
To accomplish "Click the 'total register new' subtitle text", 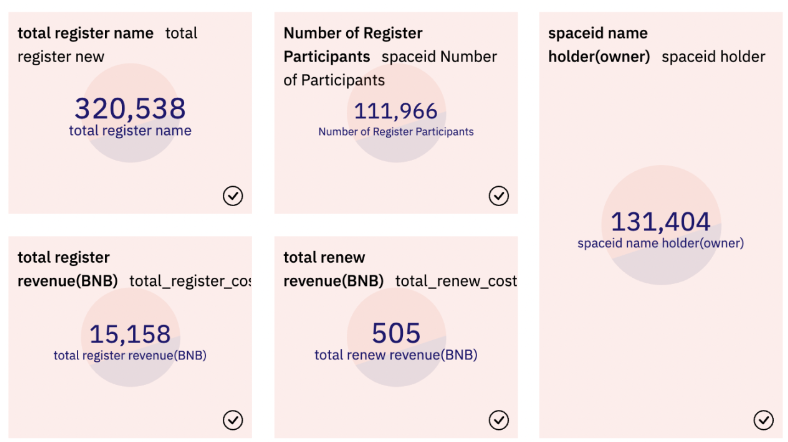I will 108,45.
